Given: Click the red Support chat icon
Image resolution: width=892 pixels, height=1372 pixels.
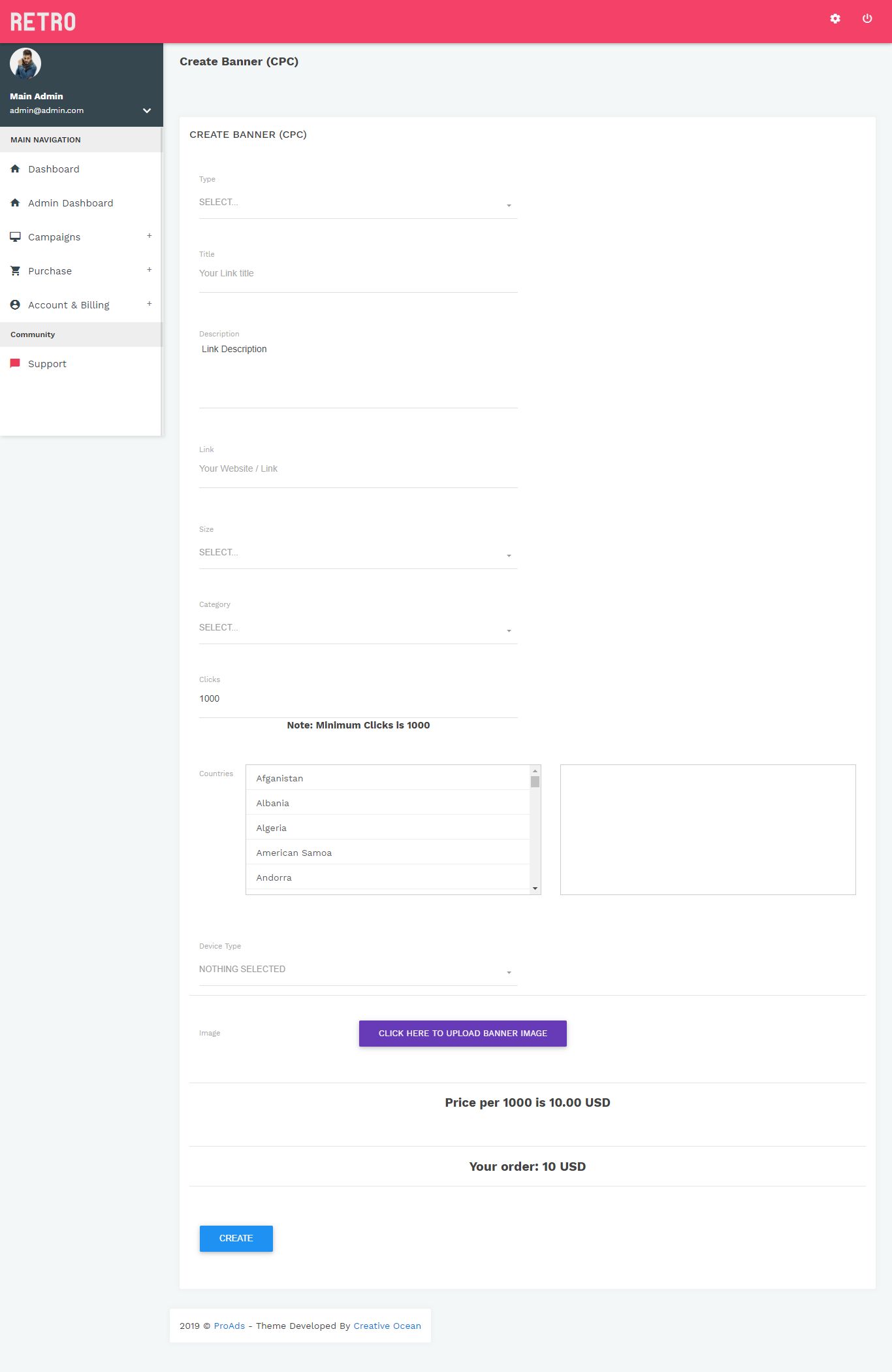Looking at the screenshot, I should pyautogui.click(x=15, y=364).
